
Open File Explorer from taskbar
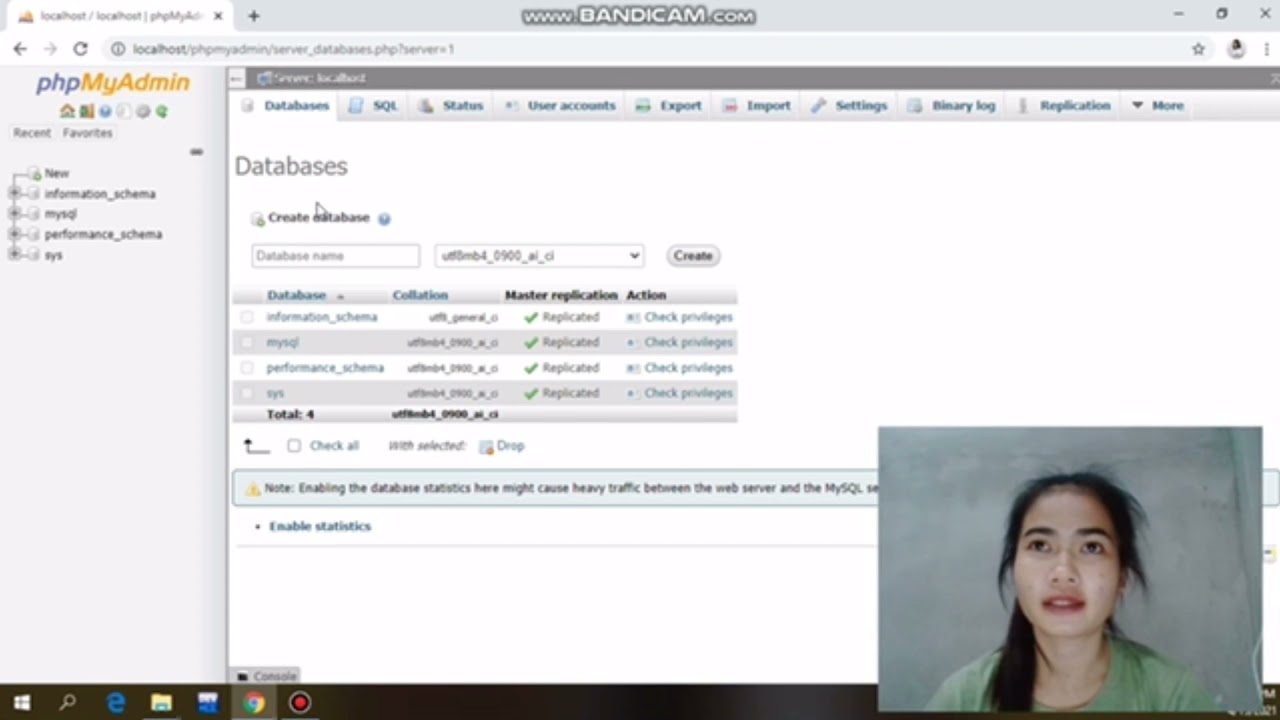pyautogui.click(x=161, y=703)
